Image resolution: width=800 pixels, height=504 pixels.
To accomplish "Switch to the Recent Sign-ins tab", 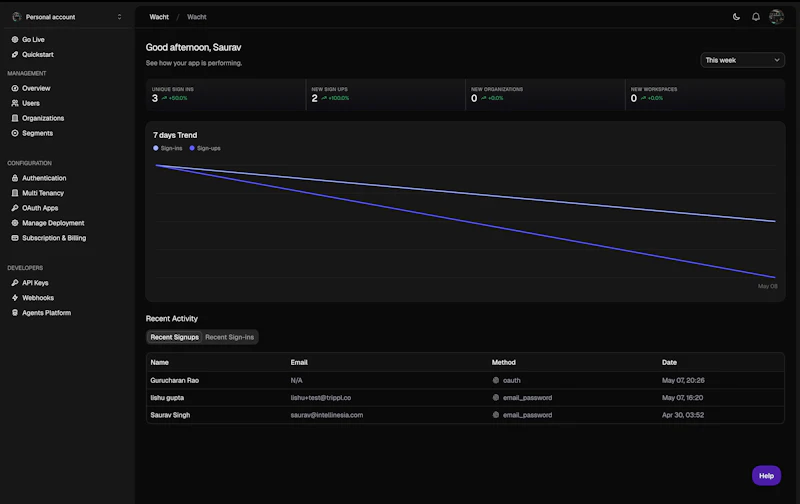I will click(230, 337).
